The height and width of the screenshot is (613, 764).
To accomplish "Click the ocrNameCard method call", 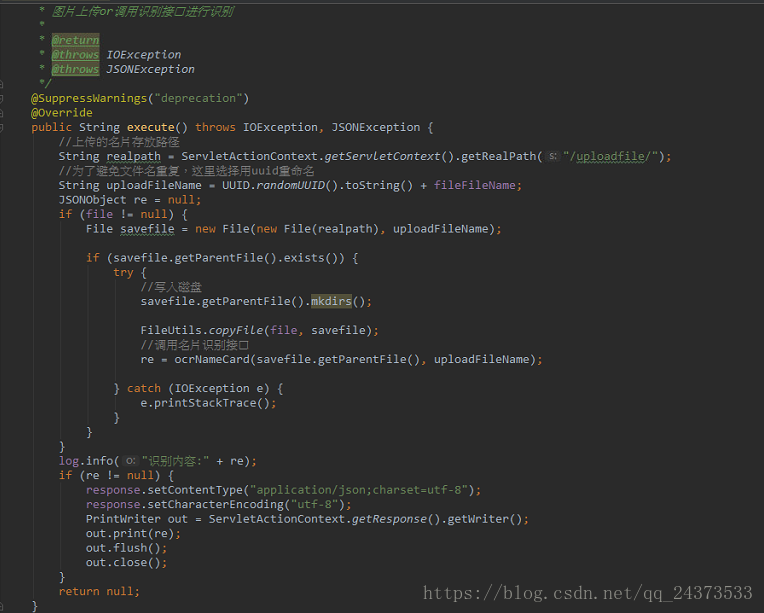I will pos(212,360).
